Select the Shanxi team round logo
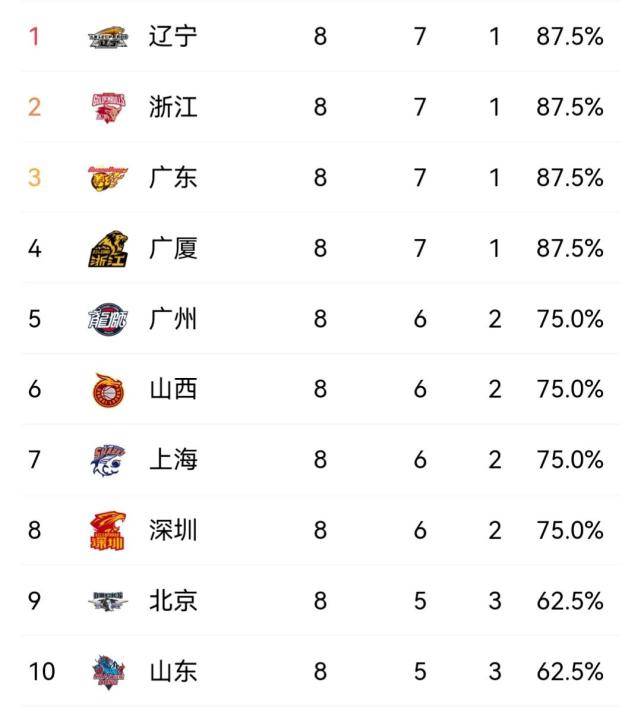 coord(108,390)
